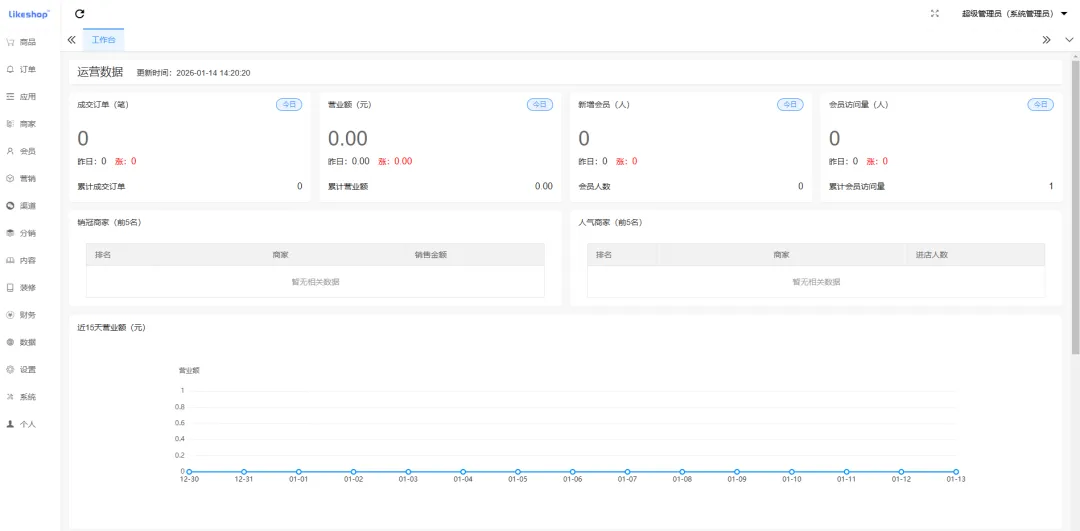
Task: Click the 排名 header in 销冠商家 table
Action: [103, 255]
